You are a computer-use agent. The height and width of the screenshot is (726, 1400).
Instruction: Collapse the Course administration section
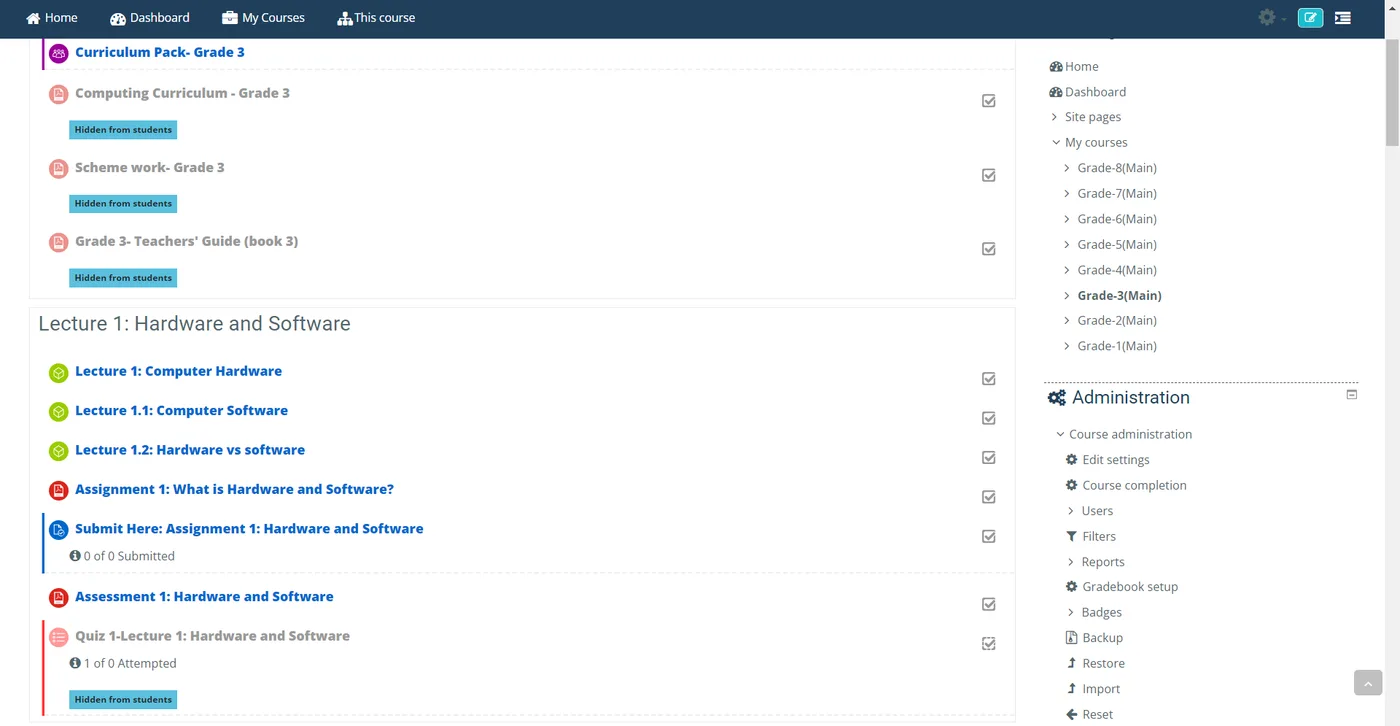pos(1060,435)
